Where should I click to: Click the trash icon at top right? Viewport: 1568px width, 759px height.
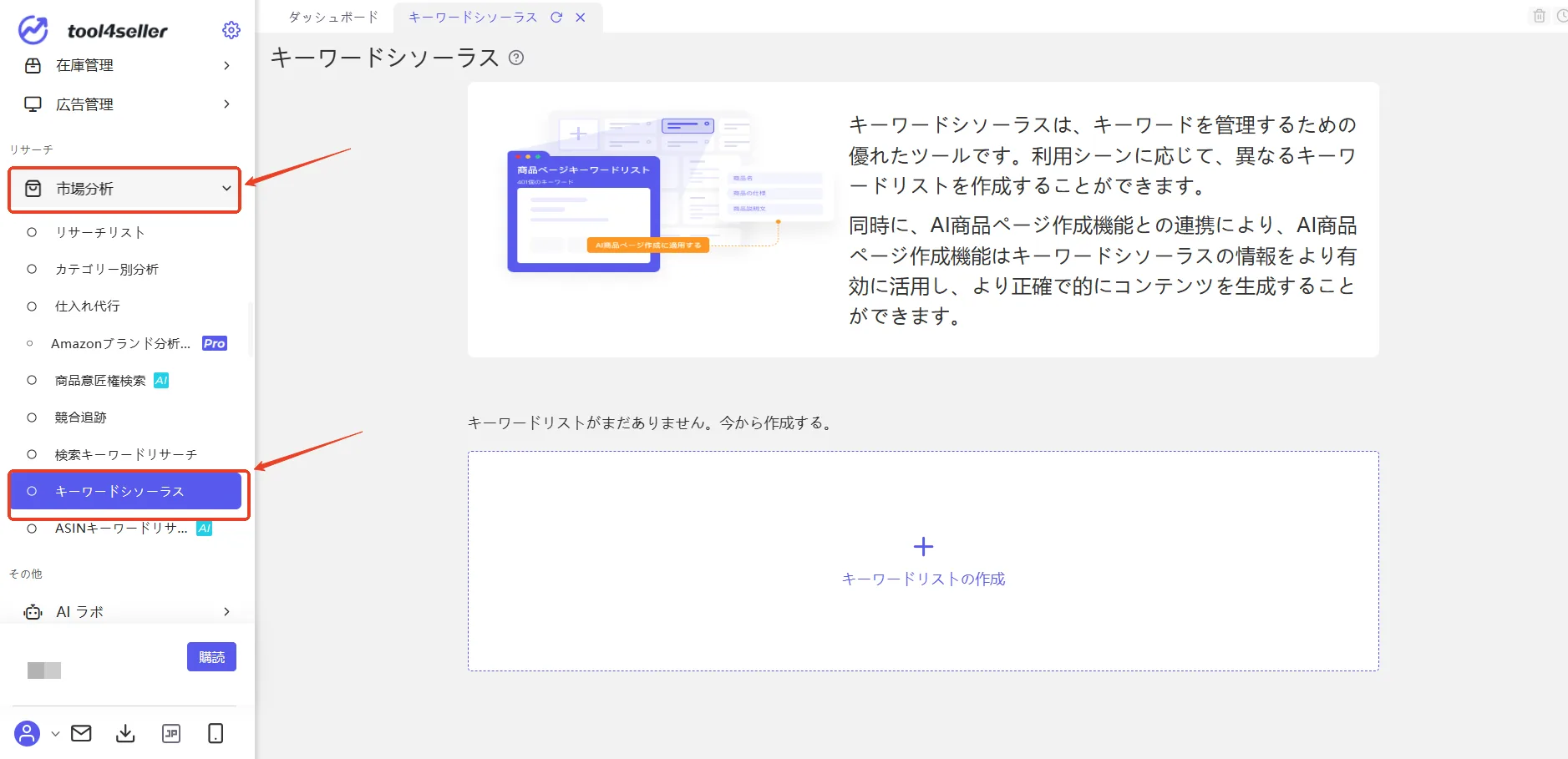1540,16
